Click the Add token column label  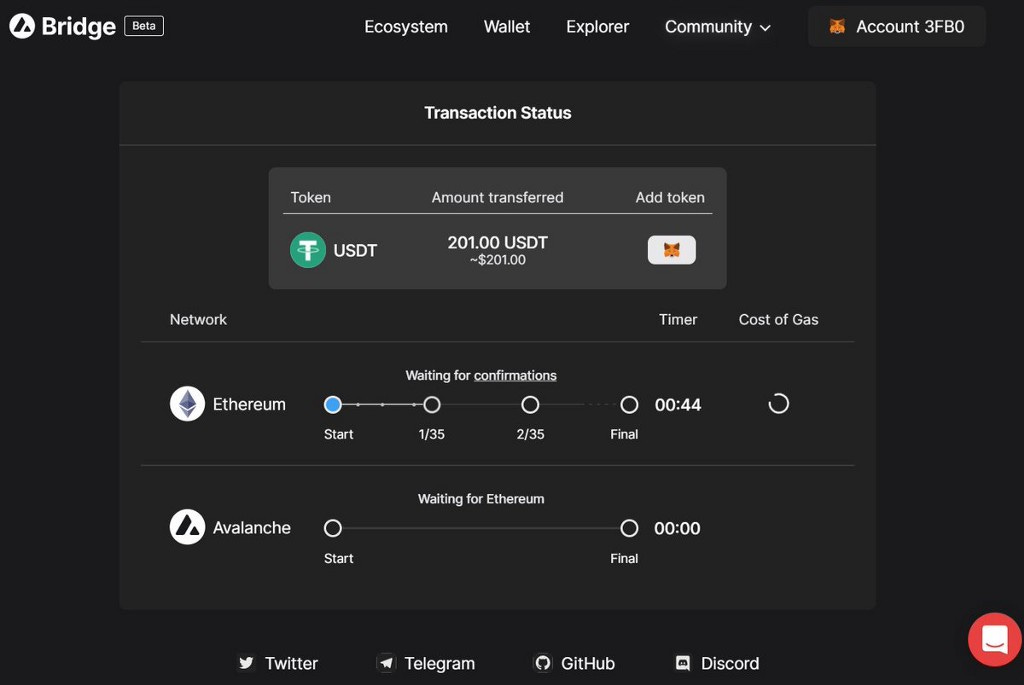pos(670,197)
